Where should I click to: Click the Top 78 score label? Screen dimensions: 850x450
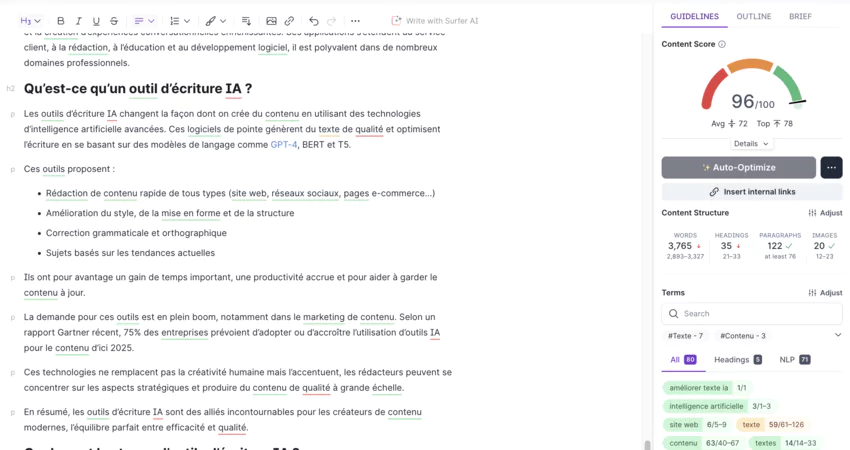pyautogui.click(x=775, y=124)
